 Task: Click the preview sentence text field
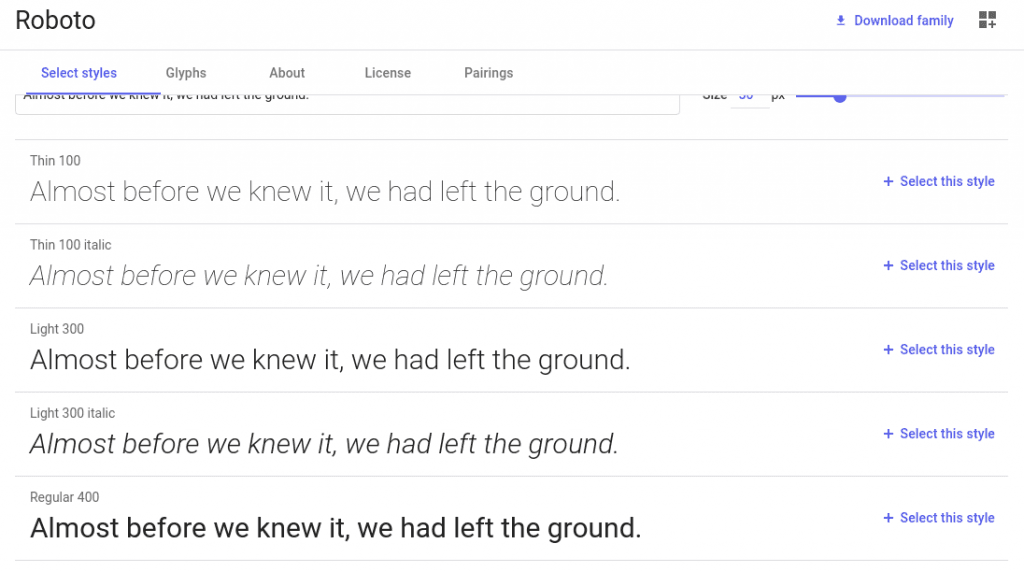(x=347, y=102)
